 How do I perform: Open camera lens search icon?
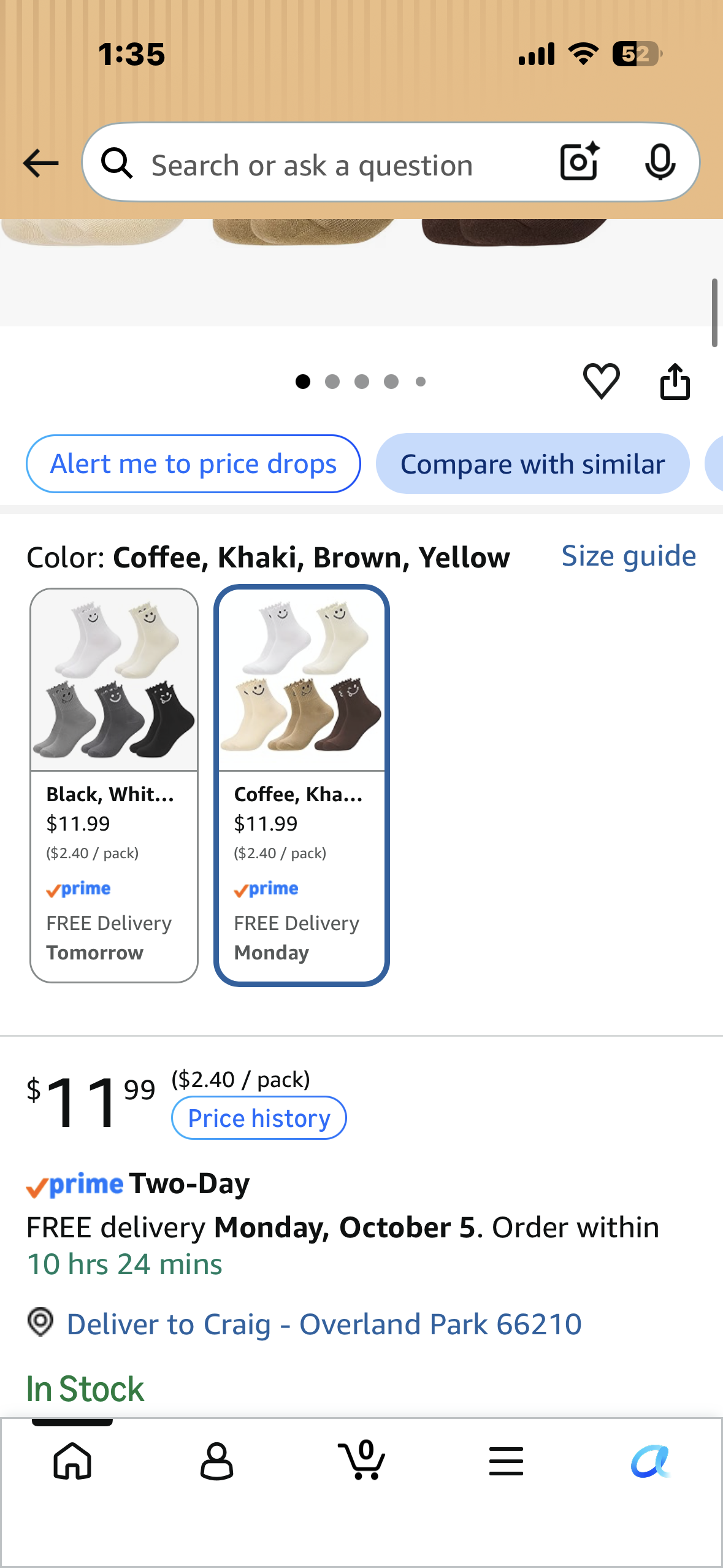coord(580,162)
